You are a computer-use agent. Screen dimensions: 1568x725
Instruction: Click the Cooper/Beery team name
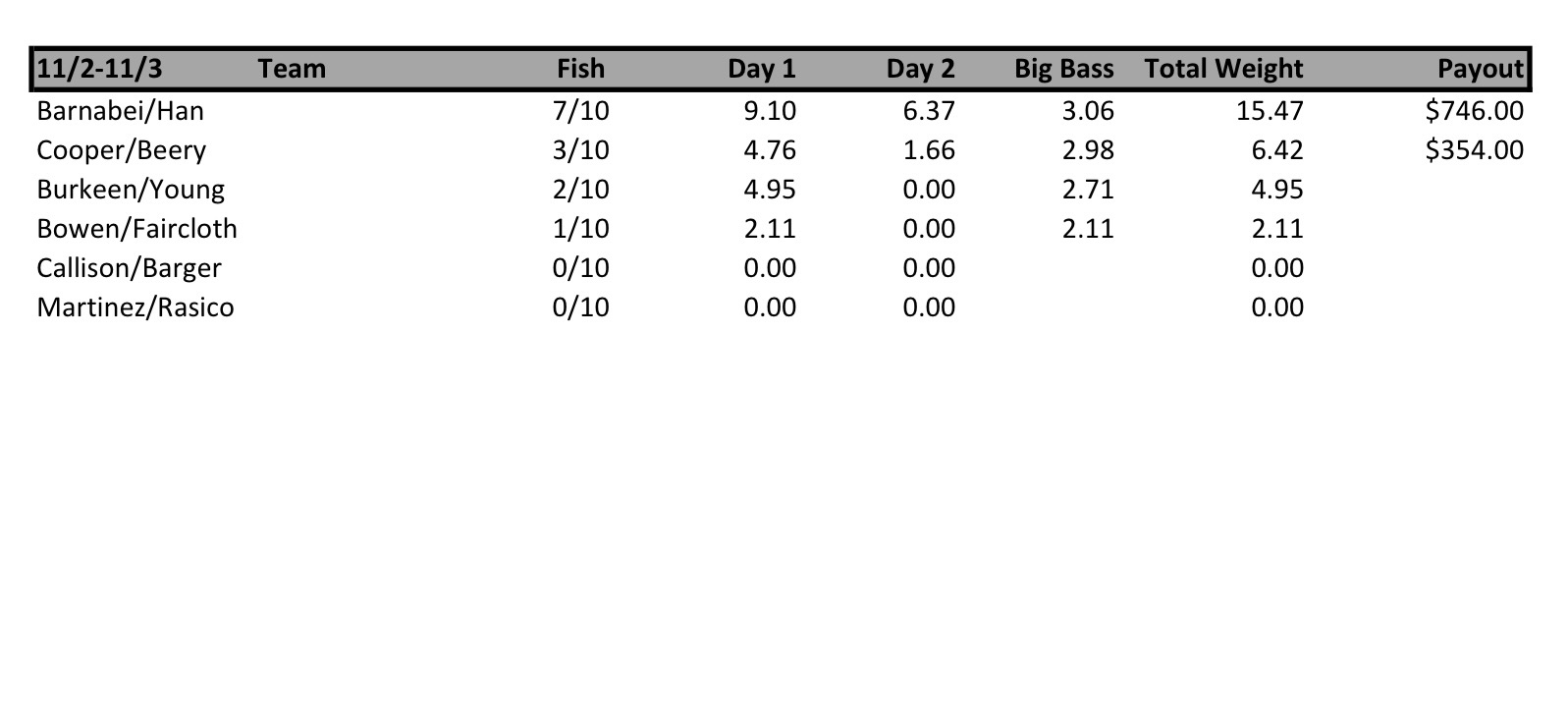coord(121,150)
